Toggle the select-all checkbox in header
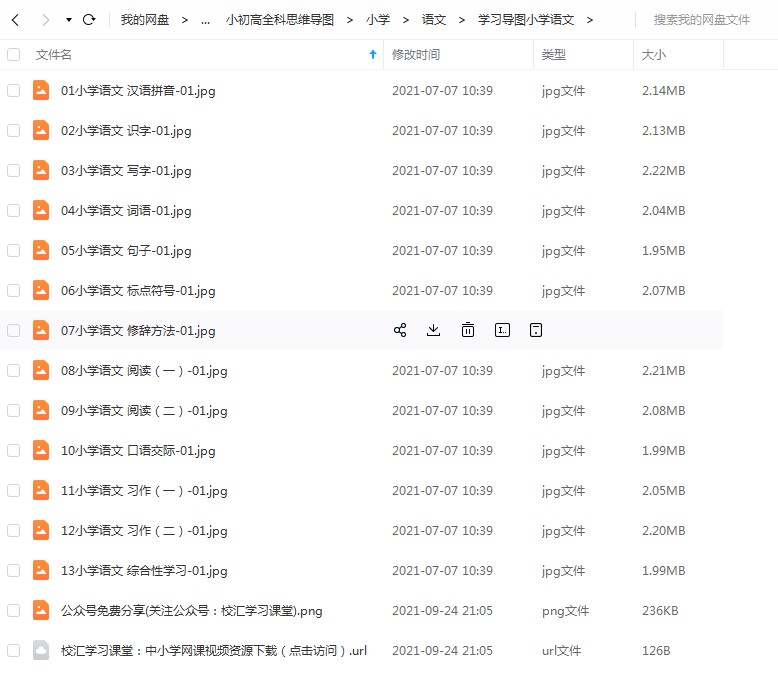Image resolution: width=778 pixels, height=676 pixels. click(14, 55)
